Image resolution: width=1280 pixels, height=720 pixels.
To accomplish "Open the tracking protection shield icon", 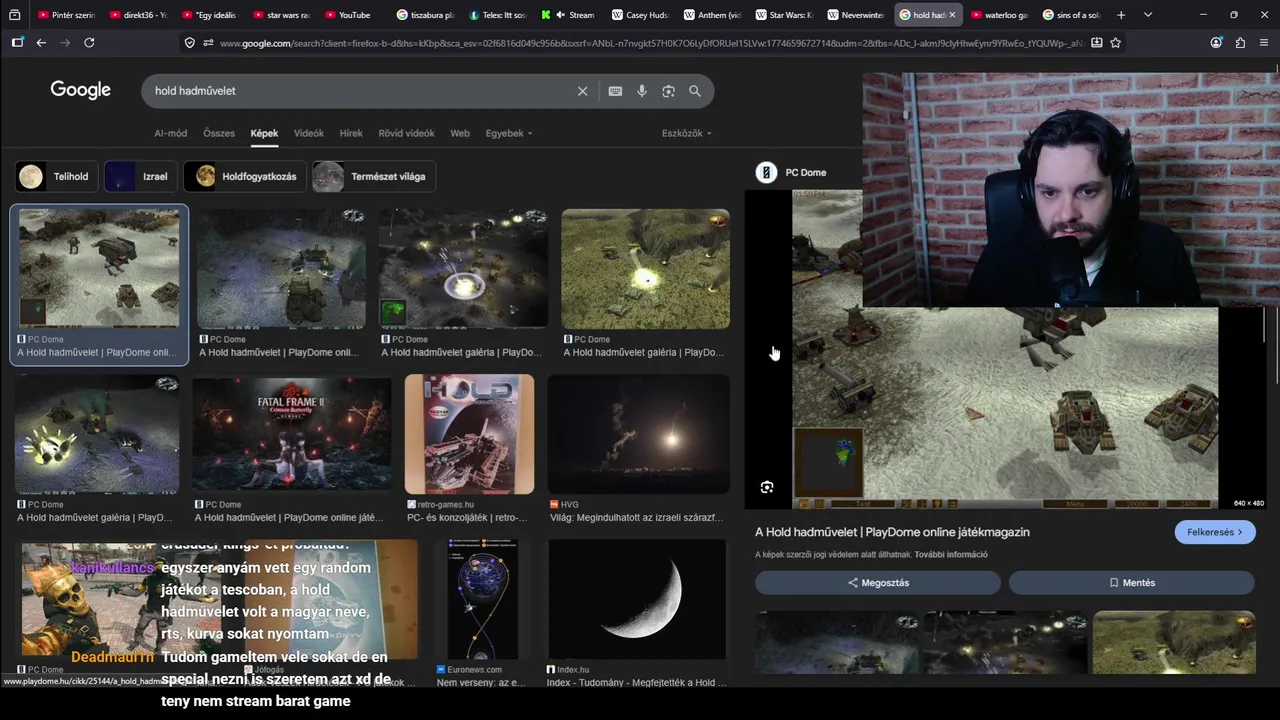I will pyautogui.click(x=190, y=43).
